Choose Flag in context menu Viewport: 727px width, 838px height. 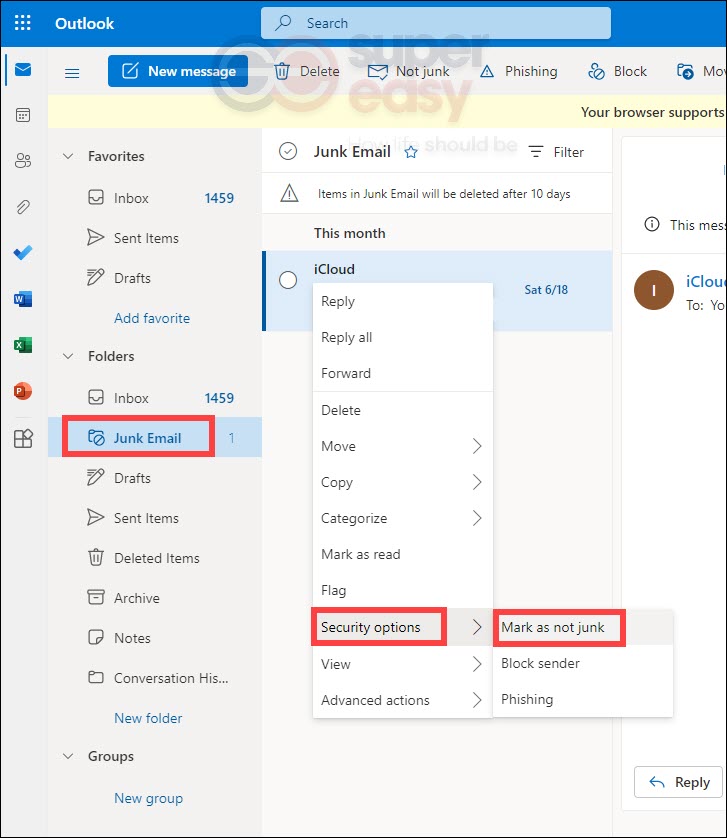tap(403, 590)
